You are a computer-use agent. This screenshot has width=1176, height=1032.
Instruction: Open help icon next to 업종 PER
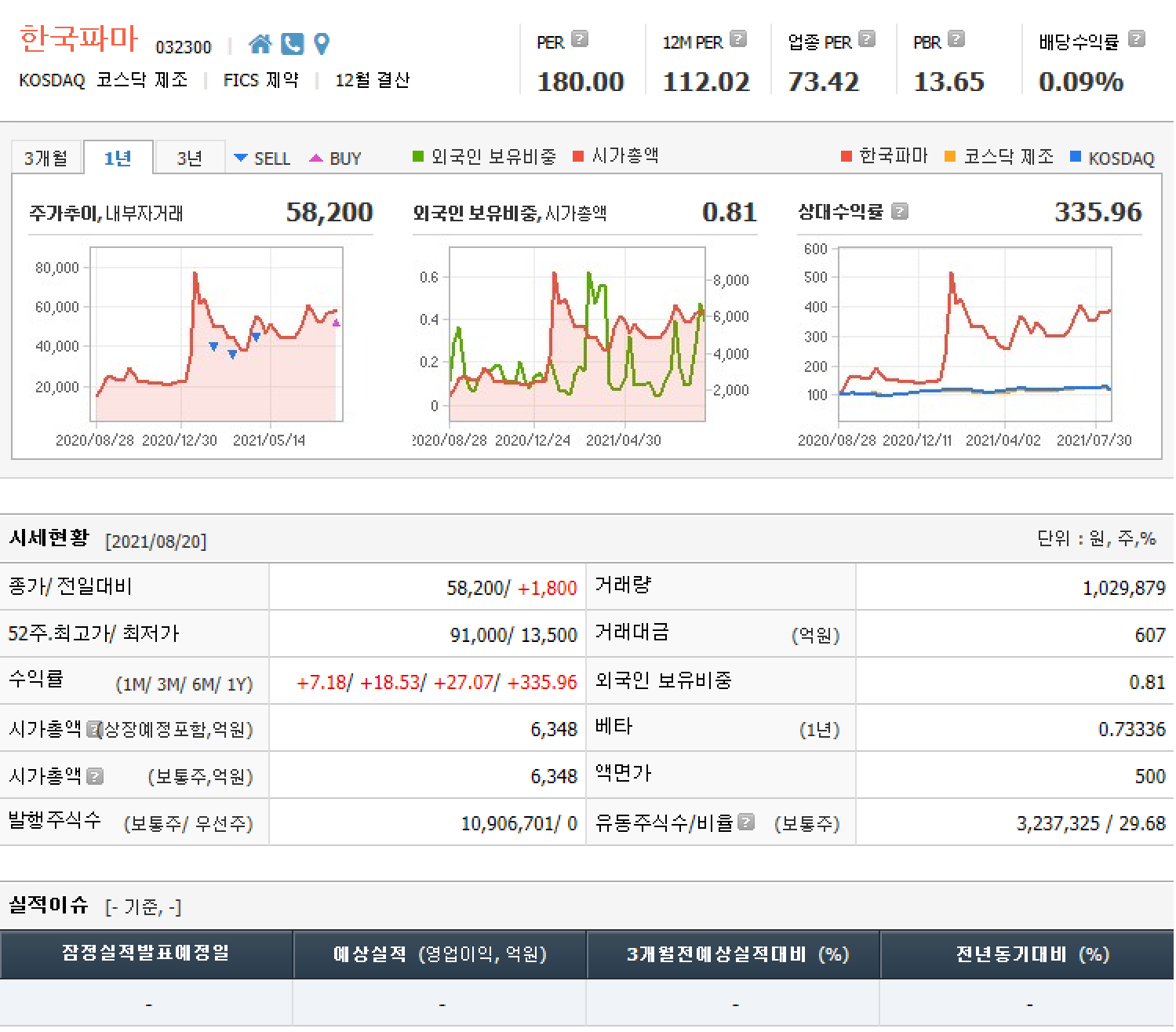pyautogui.click(x=866, y=38)
